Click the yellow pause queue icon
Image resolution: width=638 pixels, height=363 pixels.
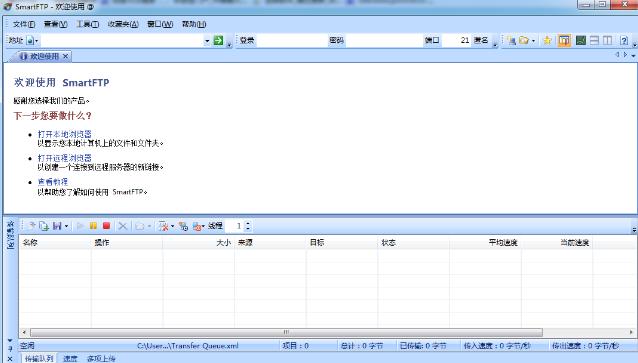(93, 226)
